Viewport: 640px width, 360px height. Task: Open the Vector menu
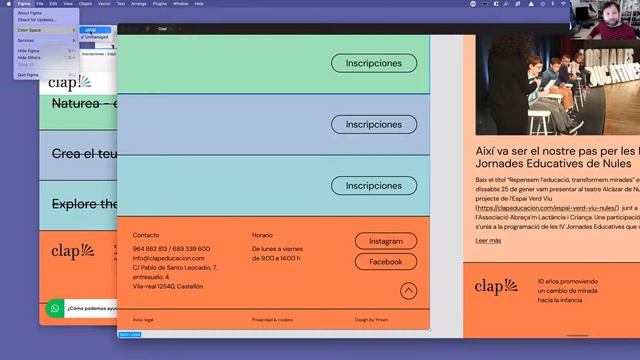(104, 4)
